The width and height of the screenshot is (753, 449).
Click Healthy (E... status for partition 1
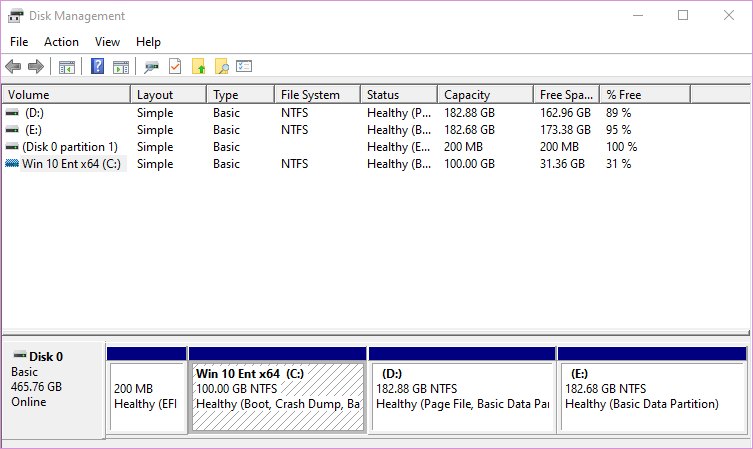click(x=399, y=146)
